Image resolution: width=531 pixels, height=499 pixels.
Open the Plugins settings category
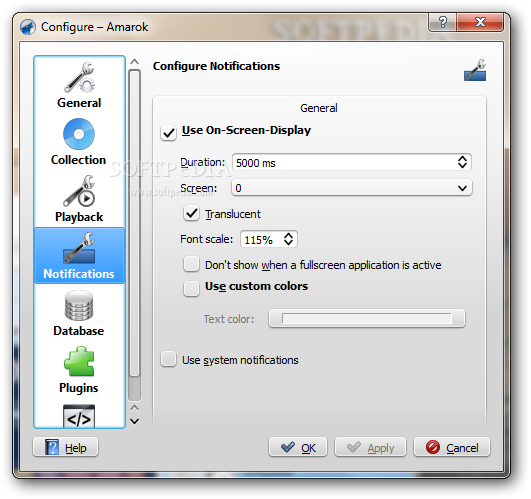pos(79,370)
